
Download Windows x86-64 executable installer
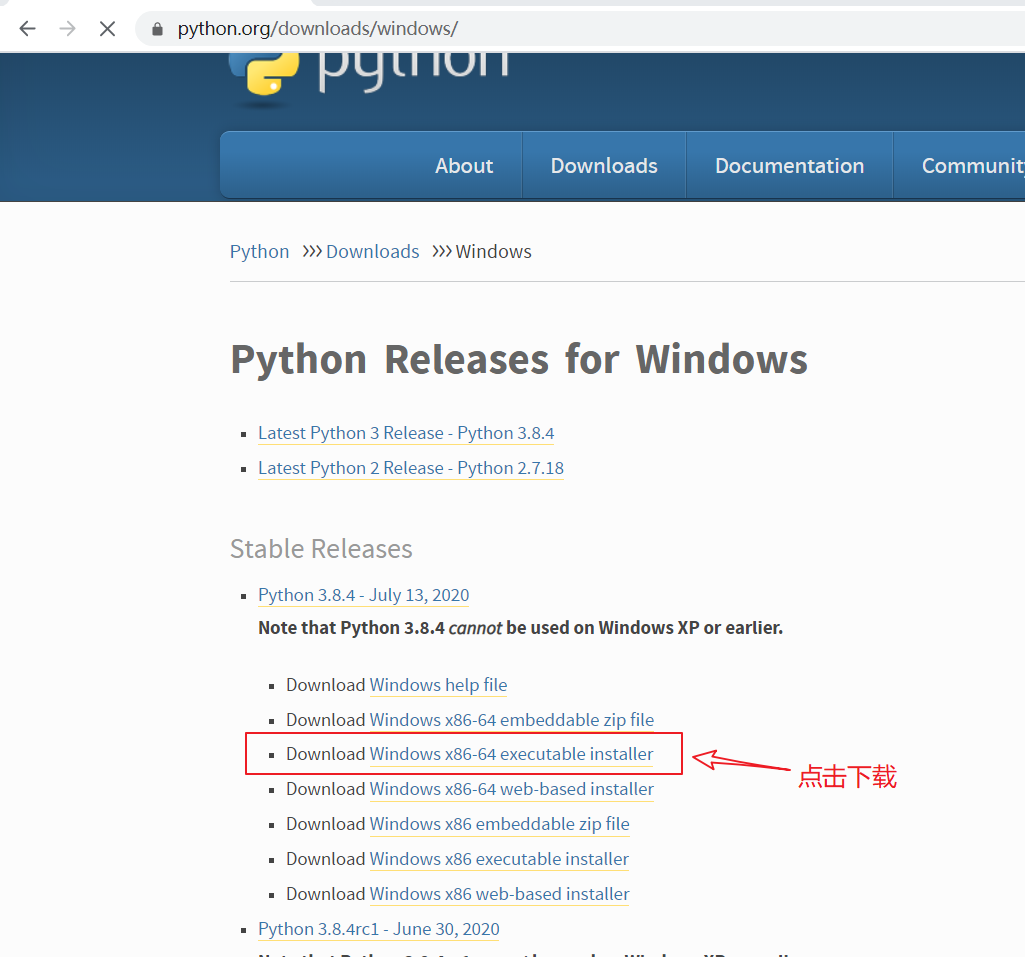click(x=511, y=754)
